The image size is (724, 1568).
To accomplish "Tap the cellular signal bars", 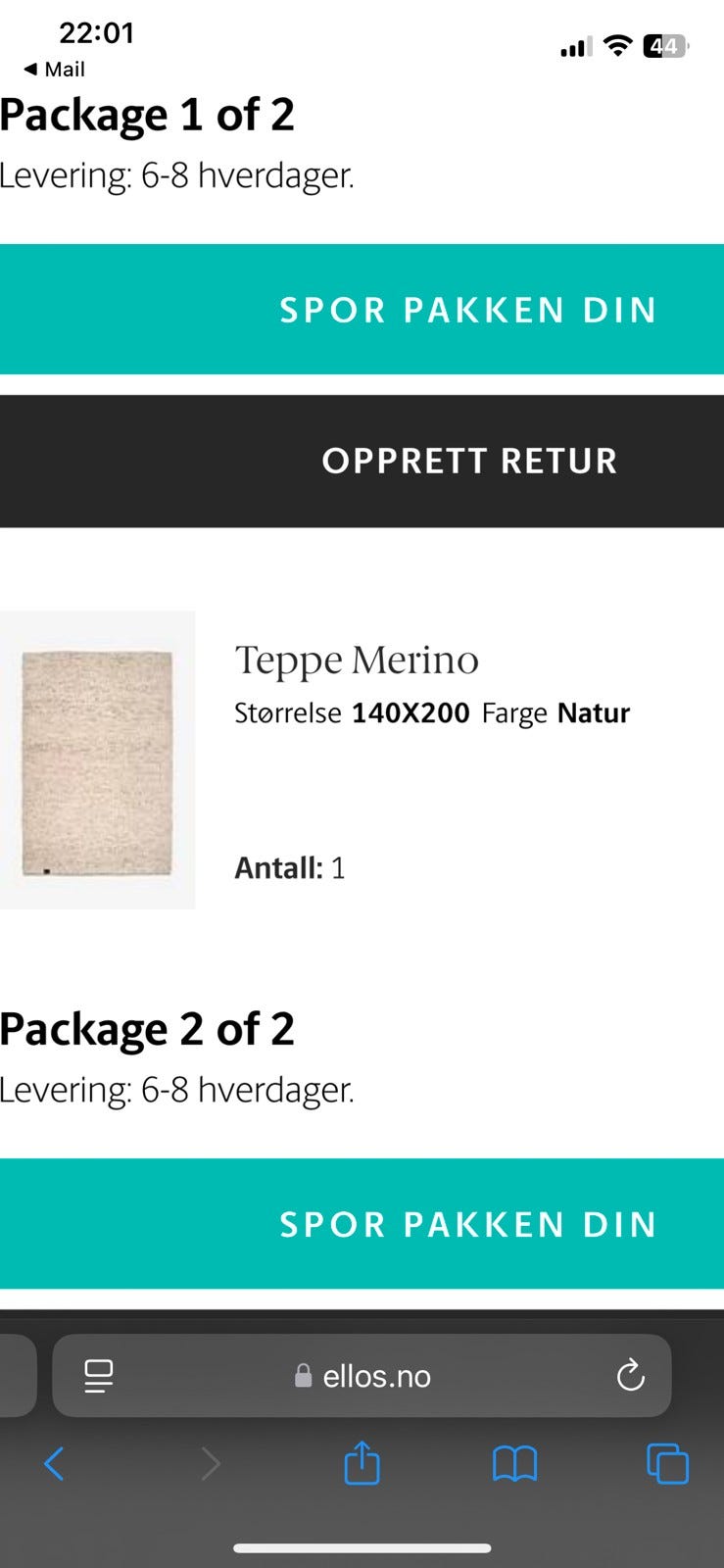I will [575, 46].
